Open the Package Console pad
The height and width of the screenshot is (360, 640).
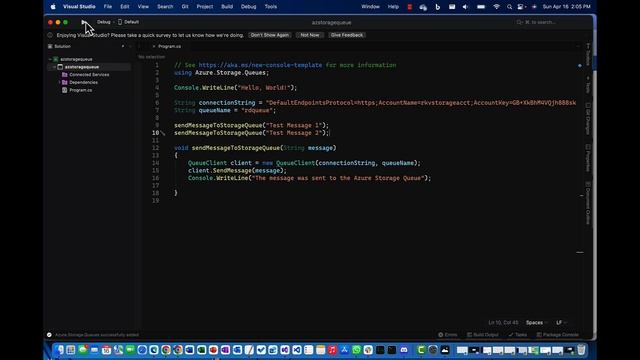(x=558, y=335)
